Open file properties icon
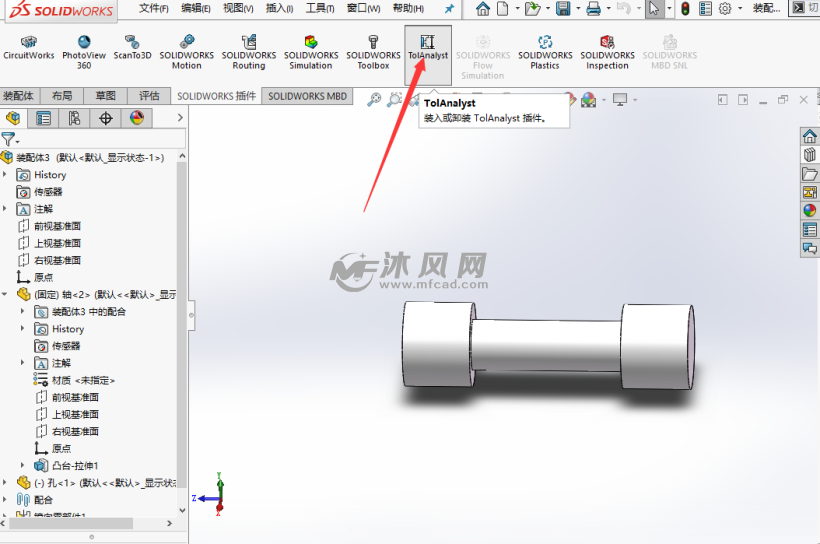Screen dimensions: 820x544 pyautogui.click(x=705, y=8)
